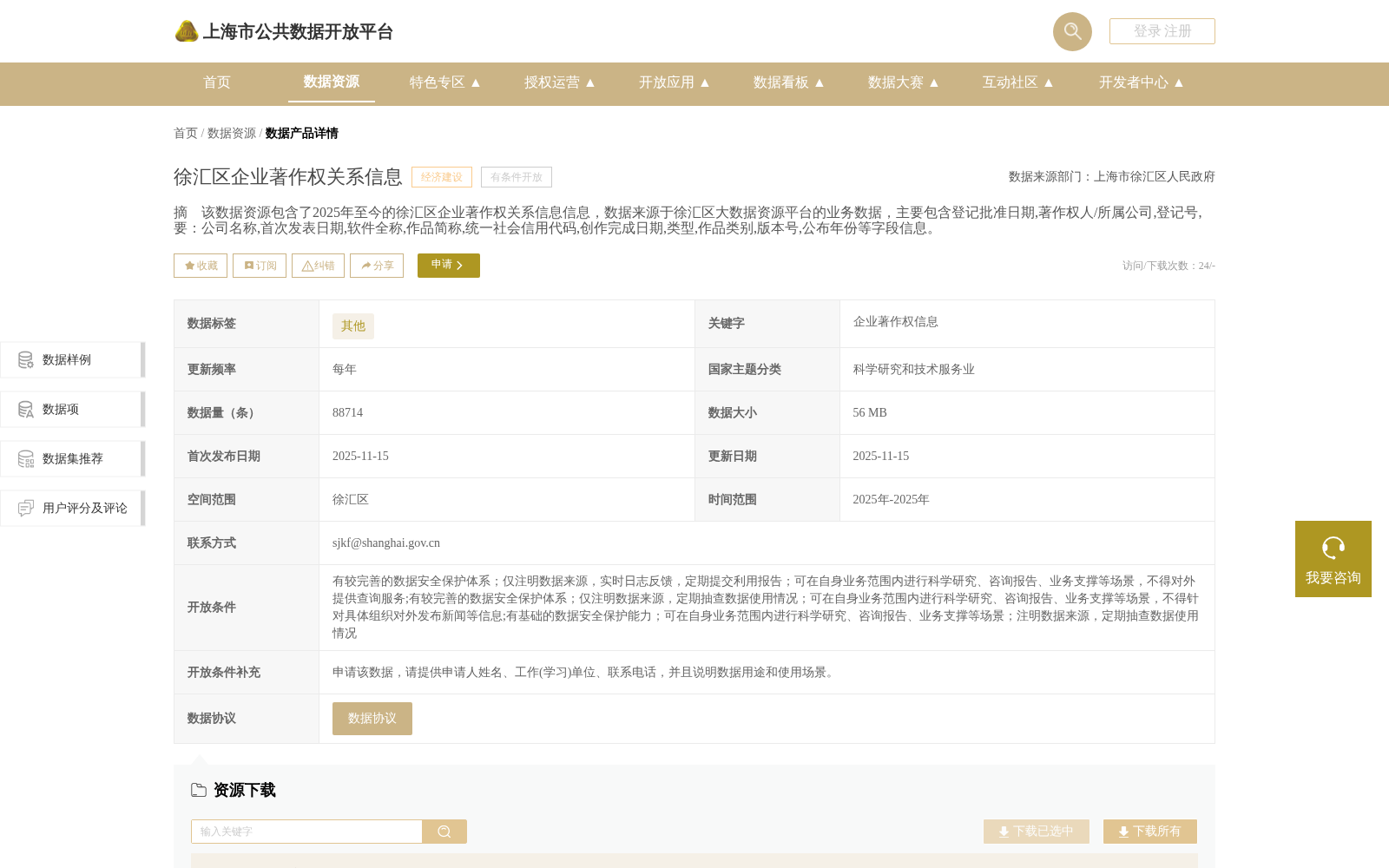The height and width of the screenshot is (868, 1389).
Task: Expand the 数据大赛 menu
Action: [904, 82]
